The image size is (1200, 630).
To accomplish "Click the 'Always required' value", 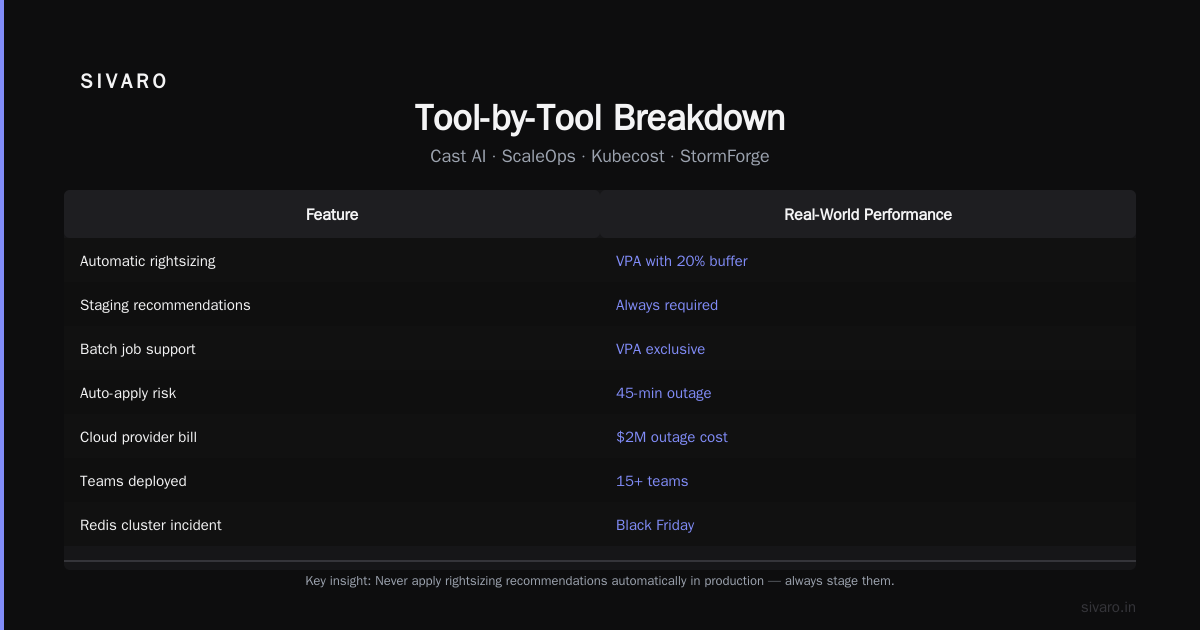I will 667,305.
